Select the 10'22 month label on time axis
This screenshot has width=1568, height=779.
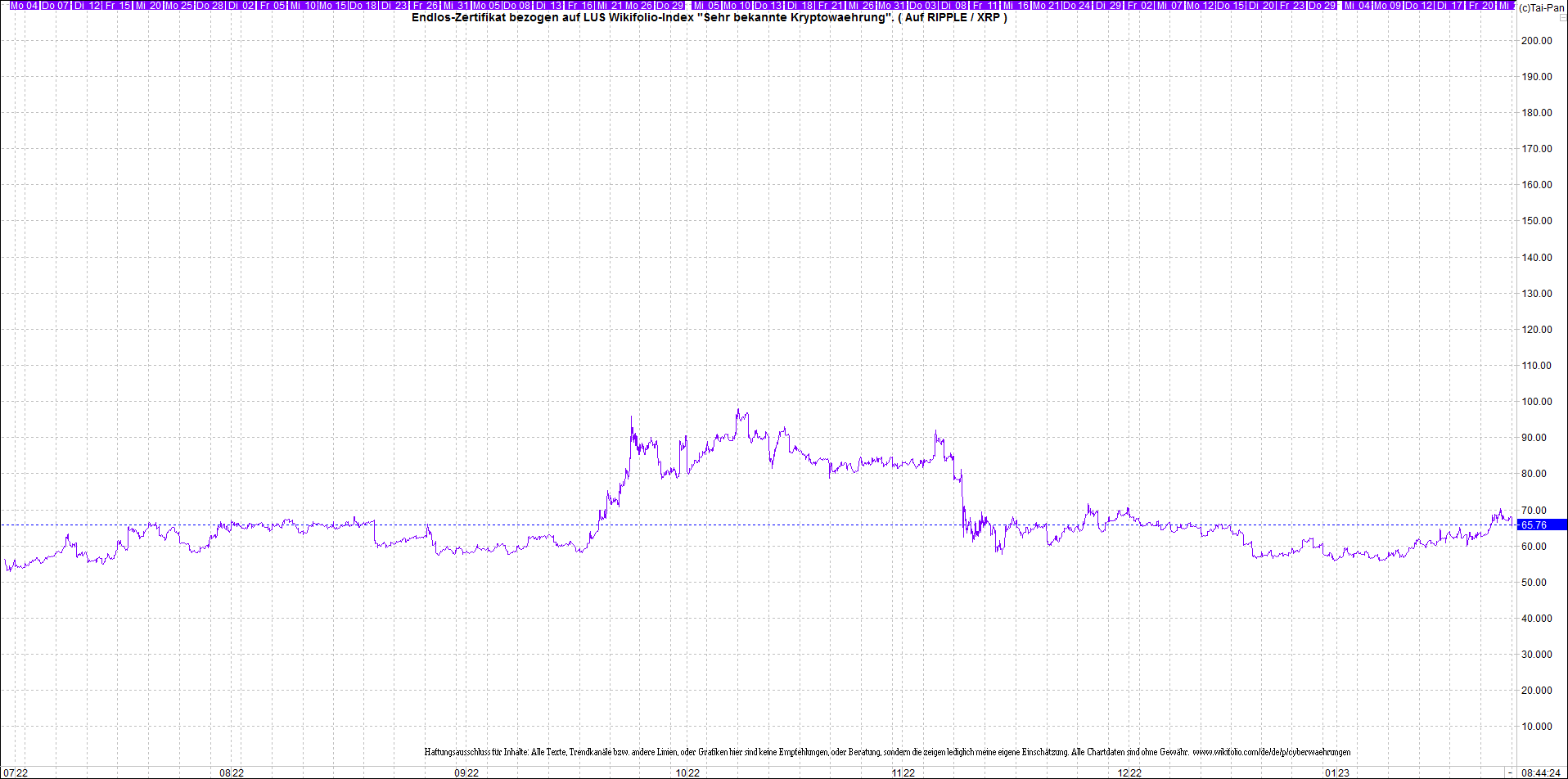687,772
